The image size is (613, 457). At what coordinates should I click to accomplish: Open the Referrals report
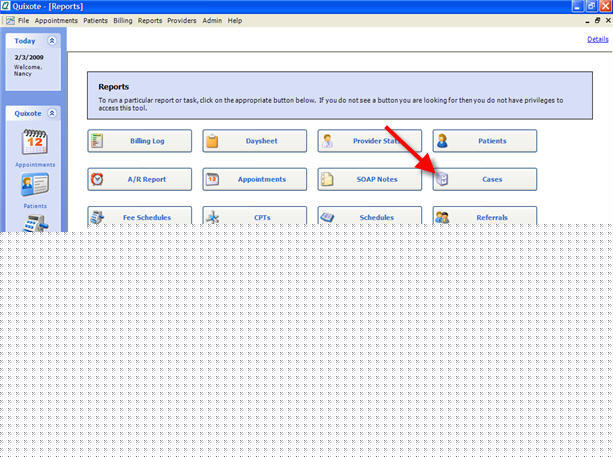click(x=484, y=216)
